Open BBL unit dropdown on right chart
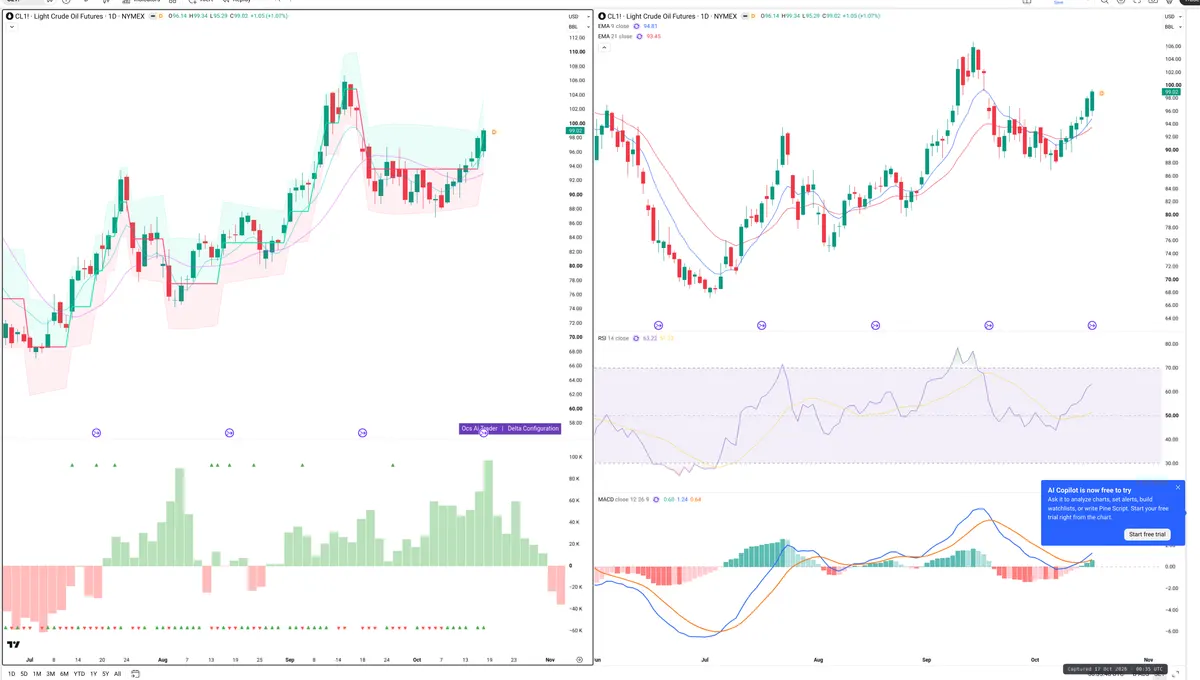The height and width of the screenshot is (680, 1200). pos(1171,26)
